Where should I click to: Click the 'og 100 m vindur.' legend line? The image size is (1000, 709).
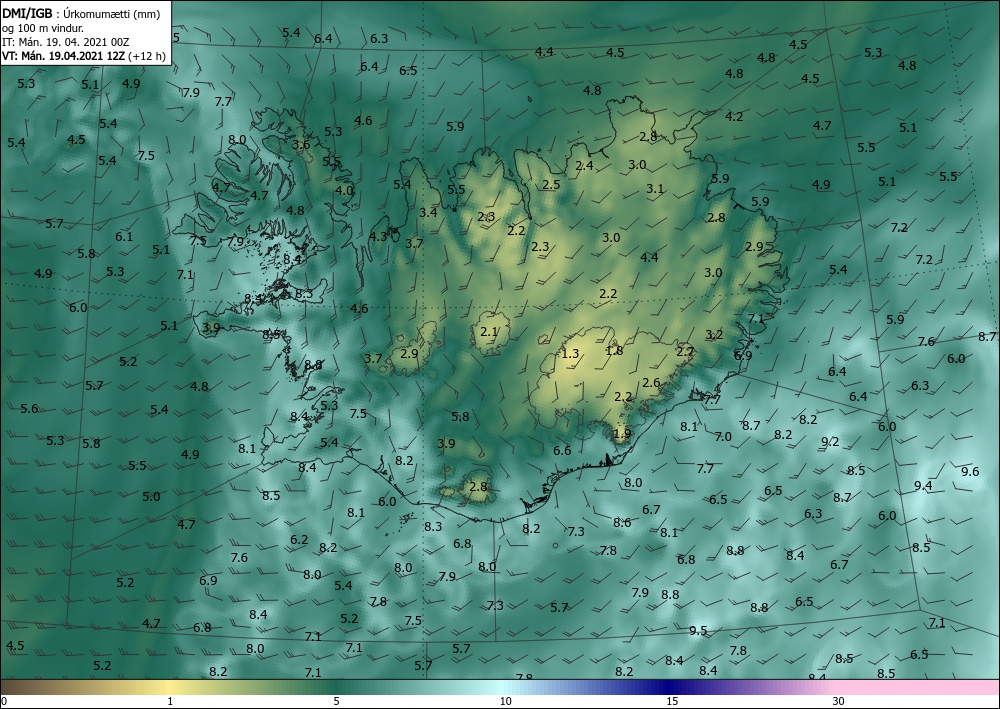pyautogui.click(x=43, y=28)
